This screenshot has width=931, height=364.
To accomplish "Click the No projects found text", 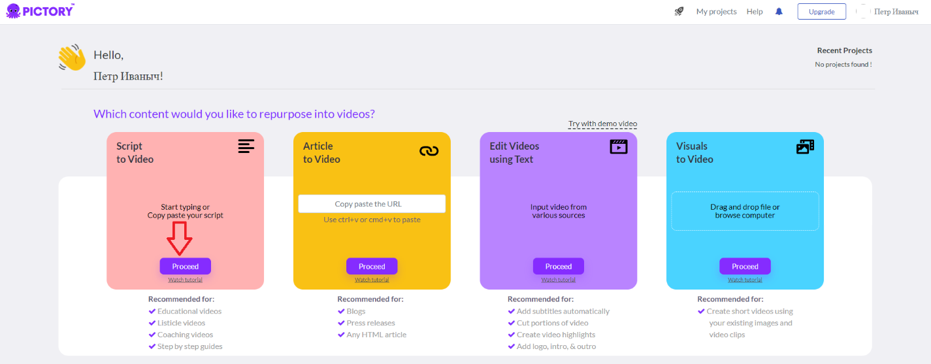I will click(x=843, y=64).
